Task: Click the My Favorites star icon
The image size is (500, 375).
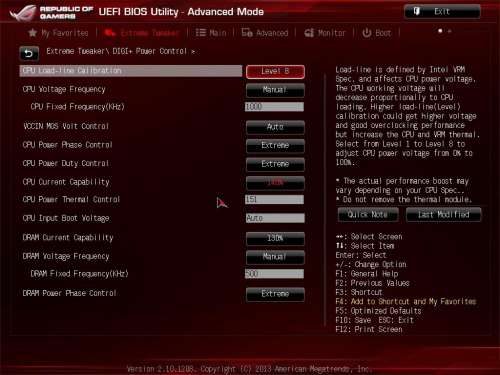Action: pos(32,33)
